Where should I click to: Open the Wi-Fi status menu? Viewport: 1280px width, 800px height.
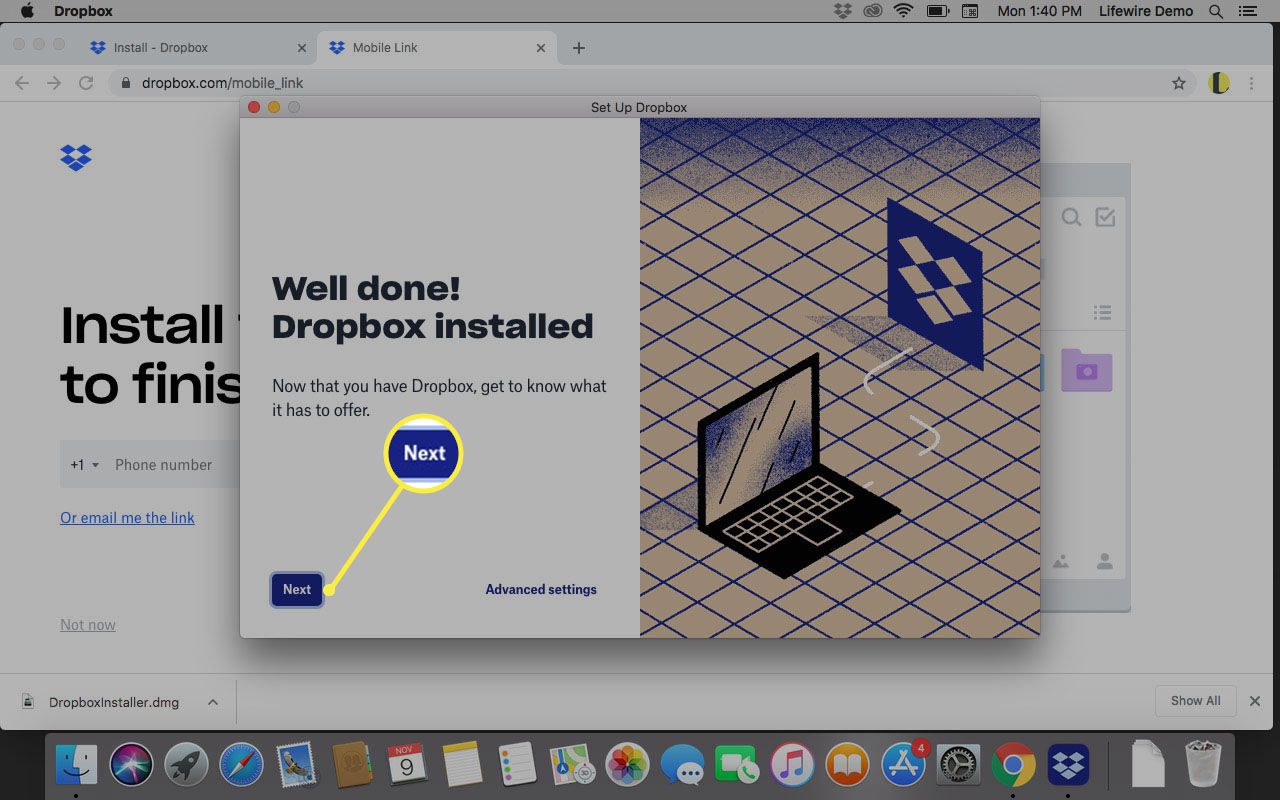[x=904, y=11]
